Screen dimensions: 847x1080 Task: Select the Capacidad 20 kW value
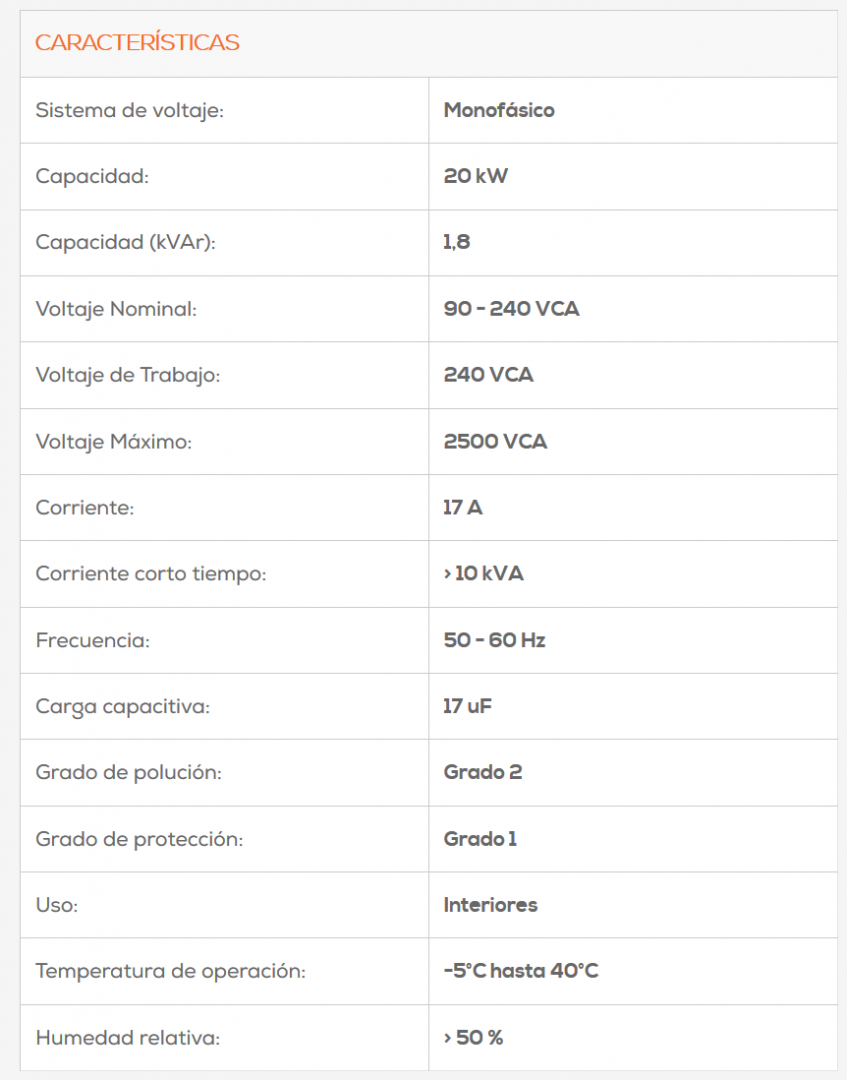[475, 176]
